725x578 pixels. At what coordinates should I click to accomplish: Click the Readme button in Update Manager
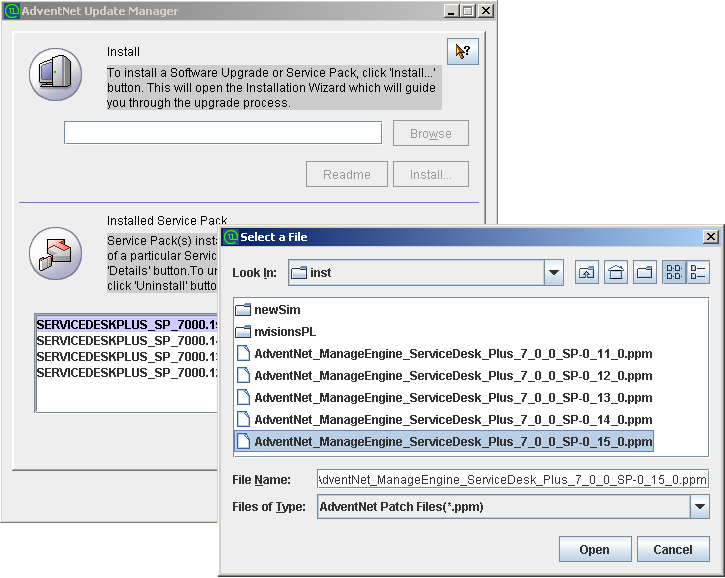coord(347,174)
